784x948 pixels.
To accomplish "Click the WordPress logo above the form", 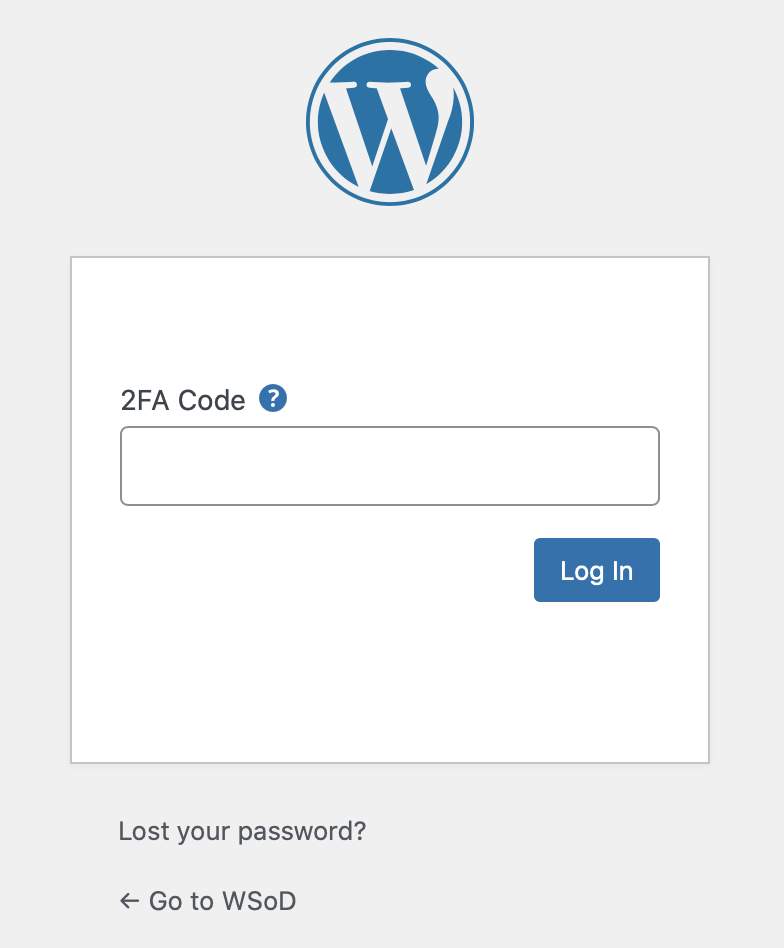I will point(389,120).
